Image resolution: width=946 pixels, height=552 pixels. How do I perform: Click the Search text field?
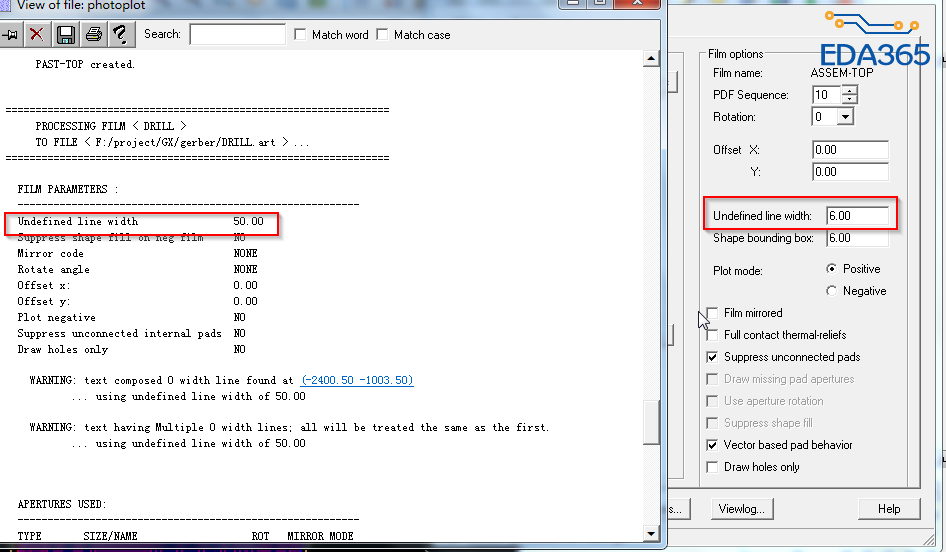point(237,34)
